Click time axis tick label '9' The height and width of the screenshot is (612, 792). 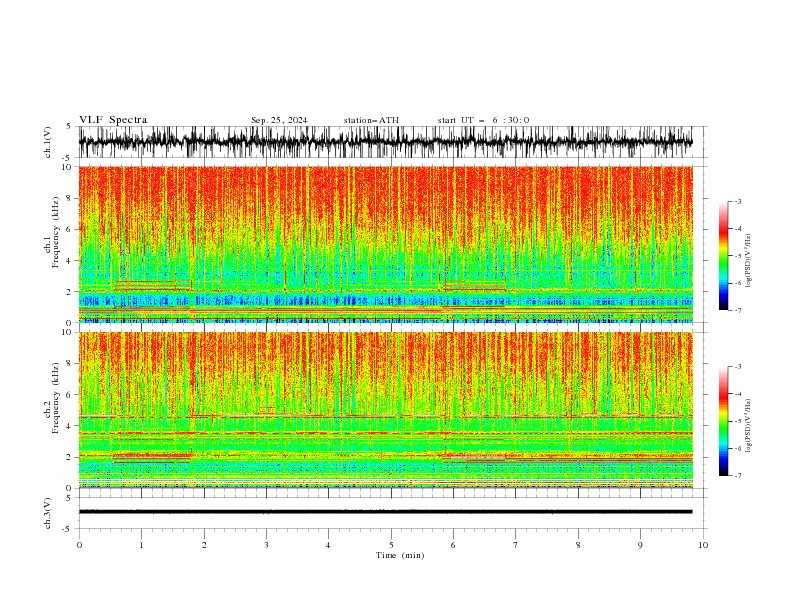[x=640, y=545]
